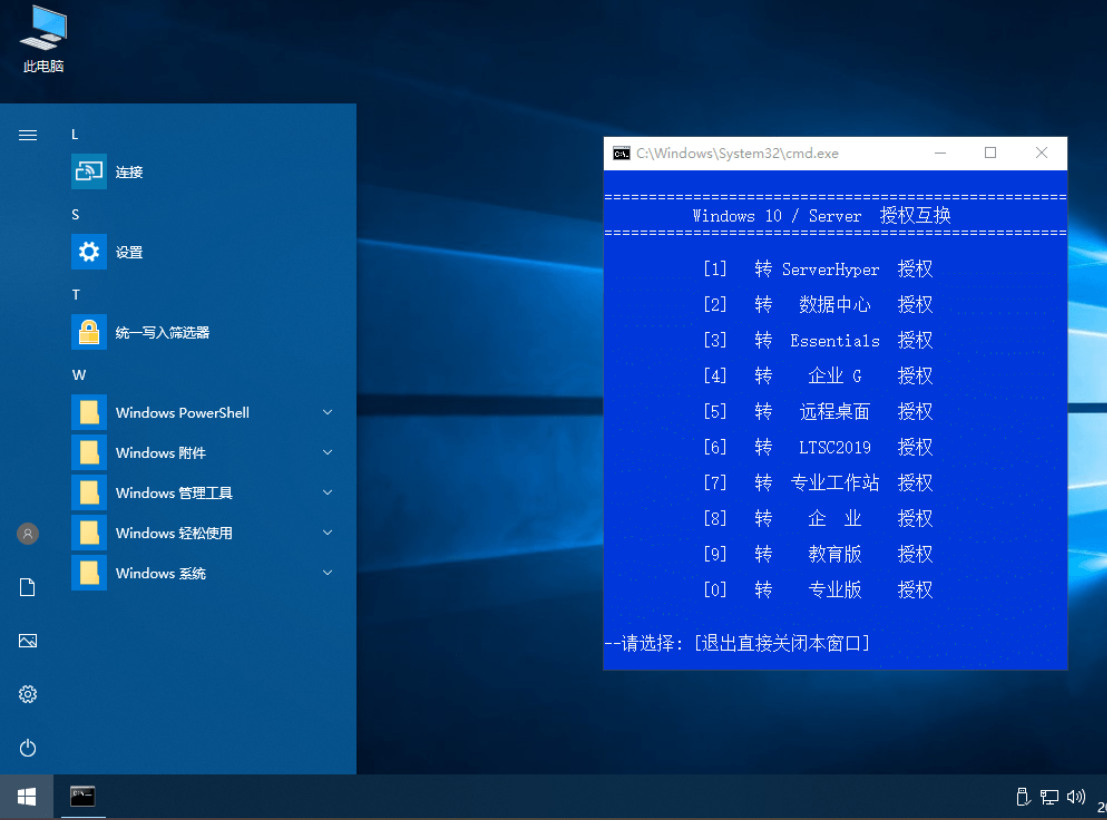Activate the cmd icon on the taskbar
The width and height of the screenshot is (1107, 820).
point(83,797)
